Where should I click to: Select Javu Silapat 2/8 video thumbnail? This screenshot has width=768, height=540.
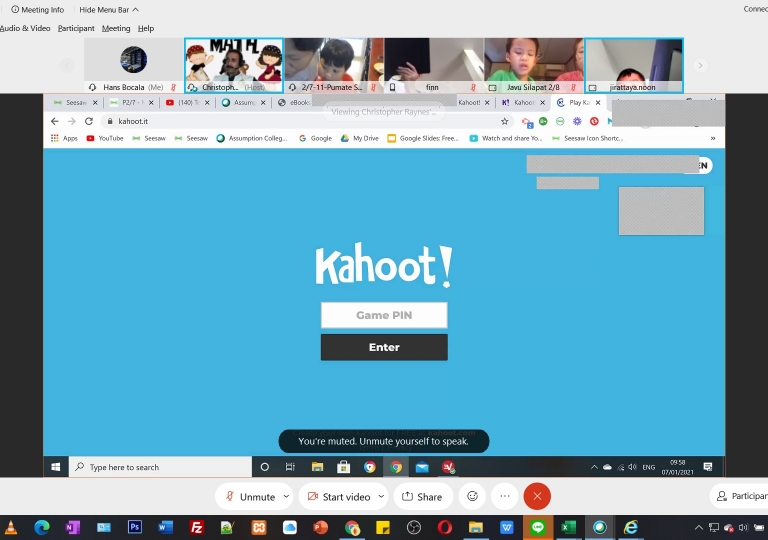click(534, 65)
